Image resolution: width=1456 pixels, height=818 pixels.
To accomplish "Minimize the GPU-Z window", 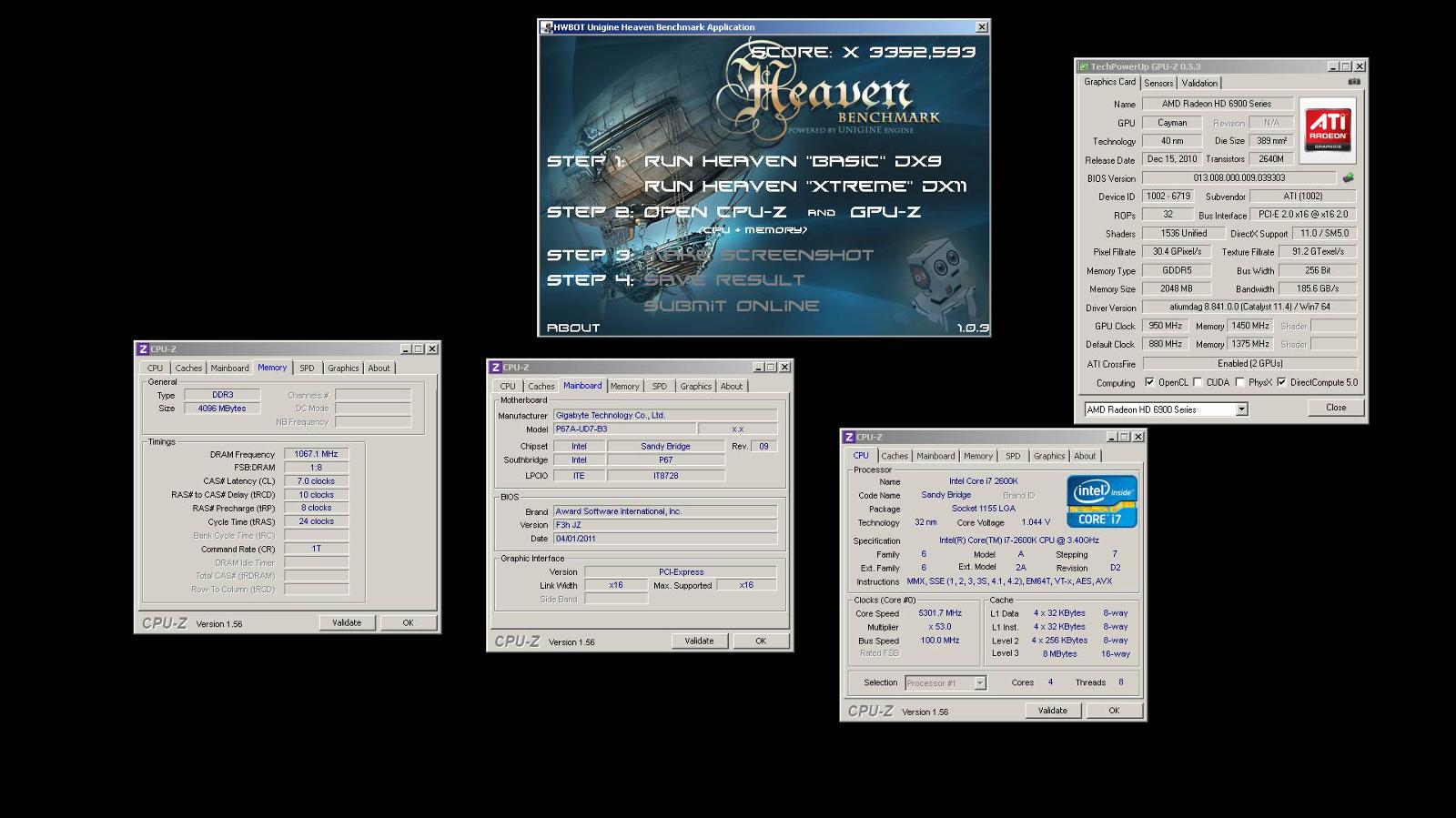I will click(x=1333, y=66).
